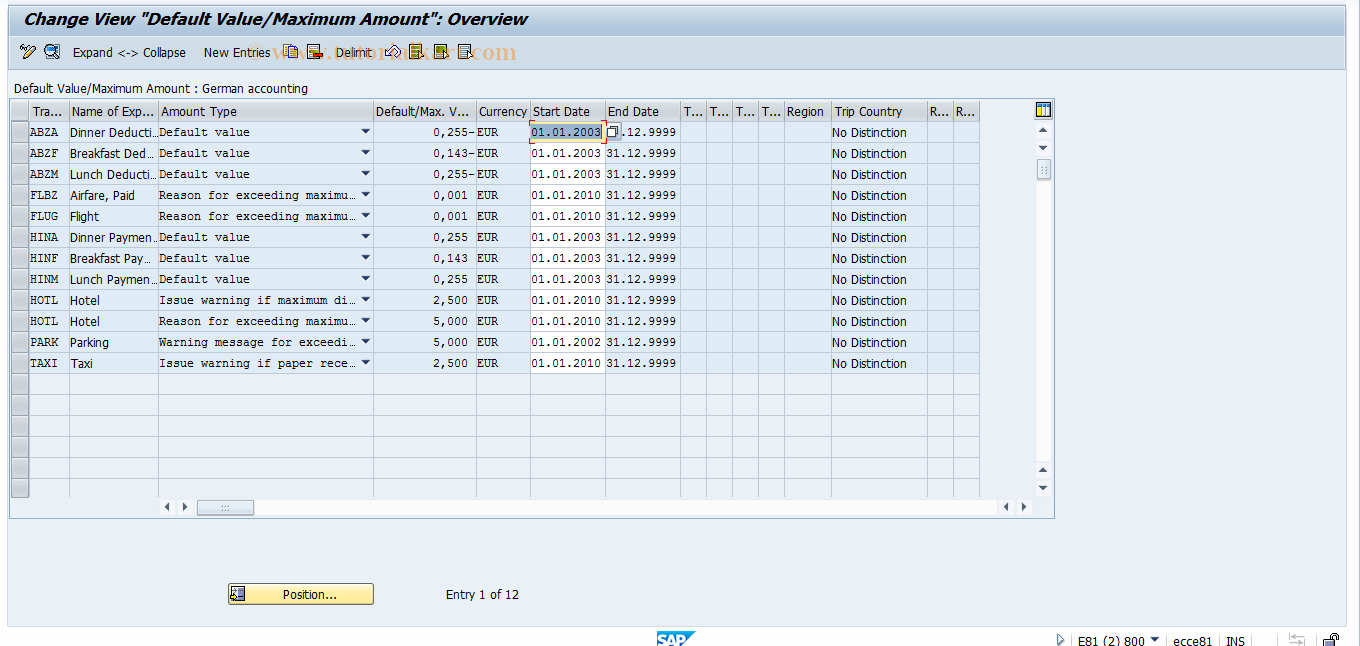This screenshot has width=1360, height=646.
Task: Open Amount Type dropdown for HINA row
Action: pyautogui.click(x=365, y=237)
